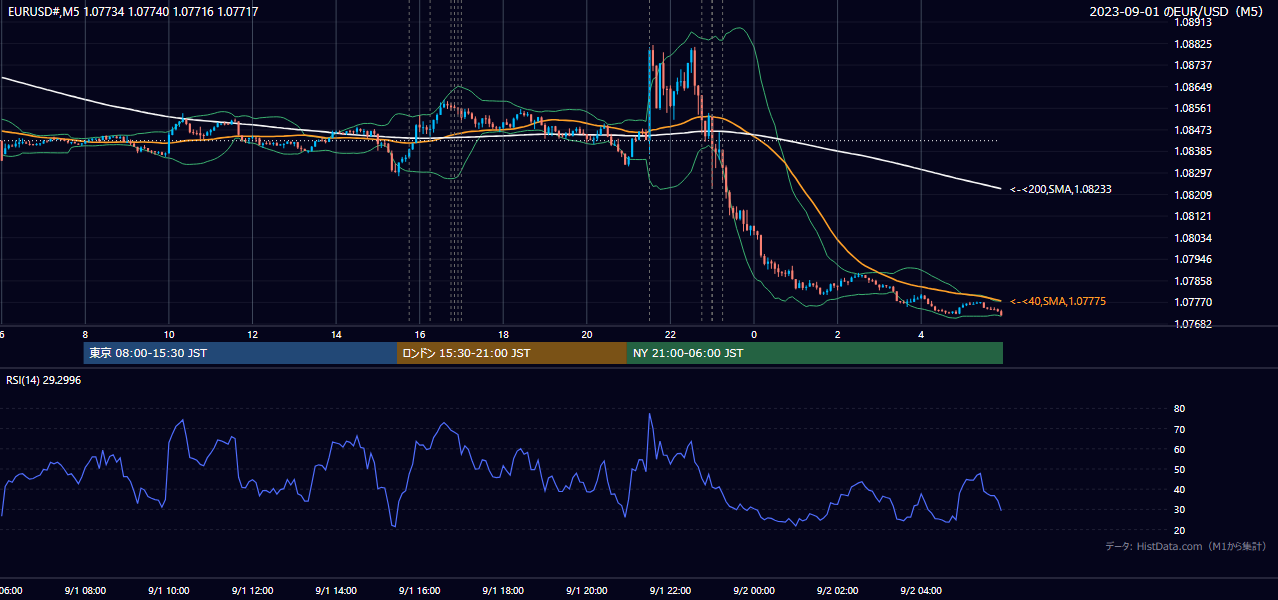Select the NY 21:00-06:00 JST session bar

coord(815,353)
